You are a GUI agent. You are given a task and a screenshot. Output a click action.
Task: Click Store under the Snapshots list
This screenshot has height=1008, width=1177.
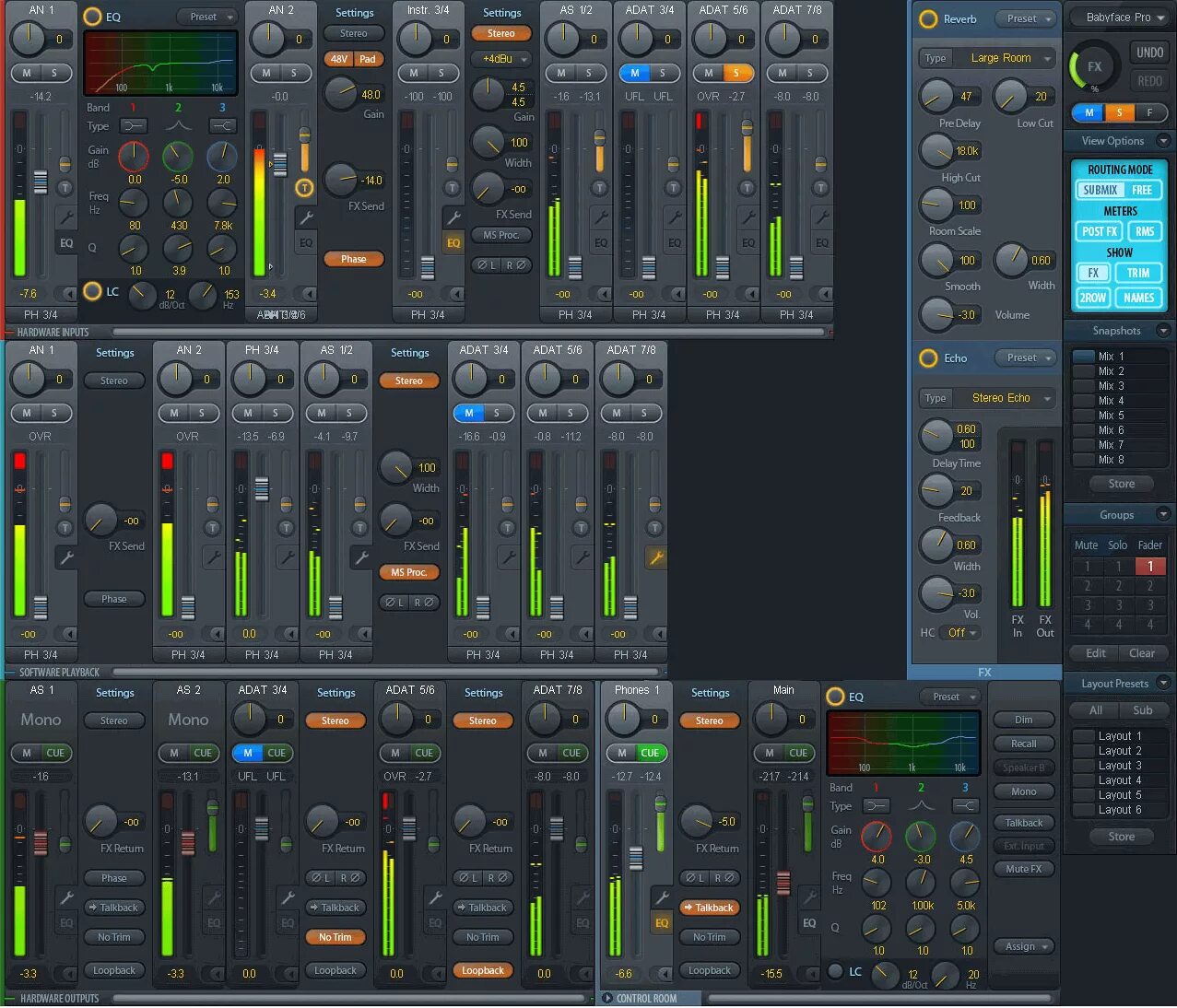coord(1121,484)
